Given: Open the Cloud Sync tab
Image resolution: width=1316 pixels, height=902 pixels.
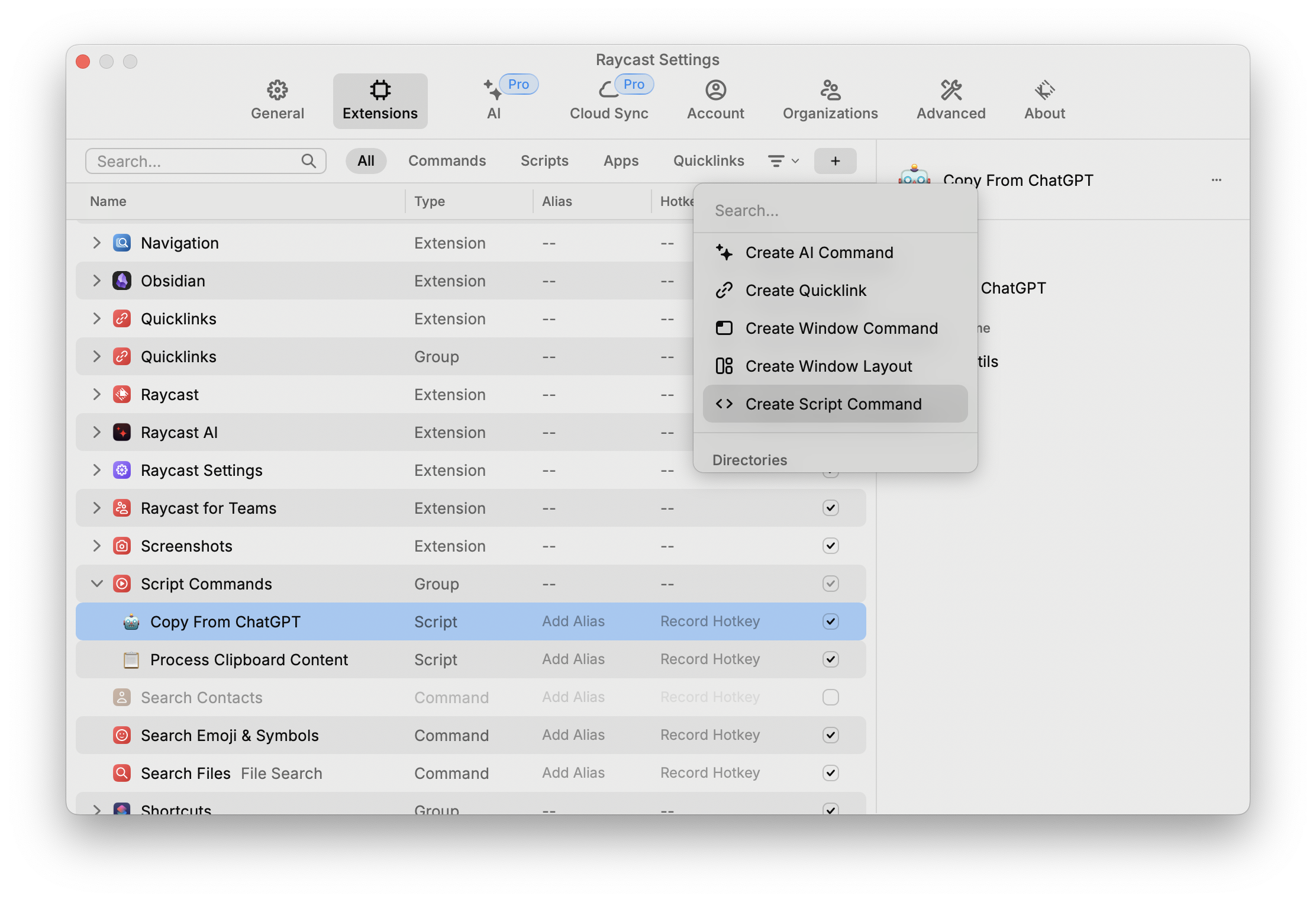Looking at the screenshot, I should click(x=609, y=101).
